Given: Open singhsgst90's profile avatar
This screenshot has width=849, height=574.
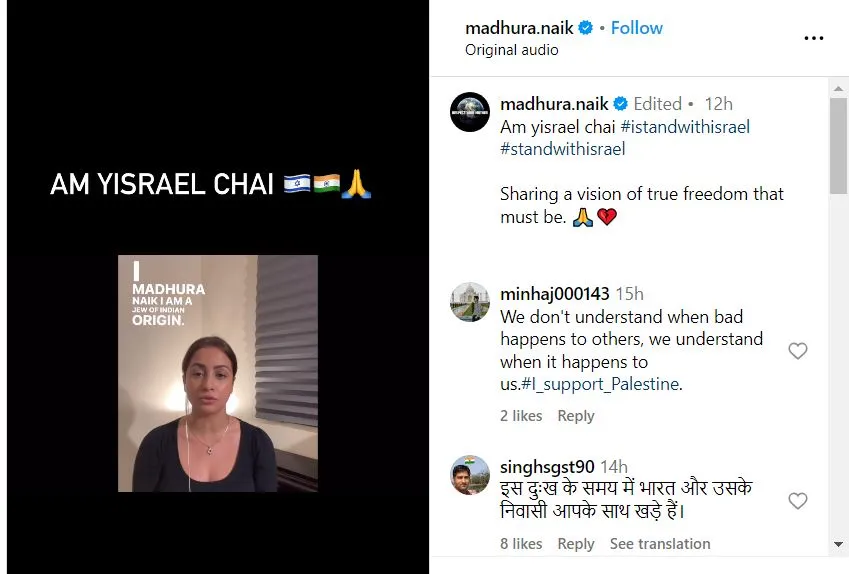Looking at the screenshot, I should click(x=470, y=475).
